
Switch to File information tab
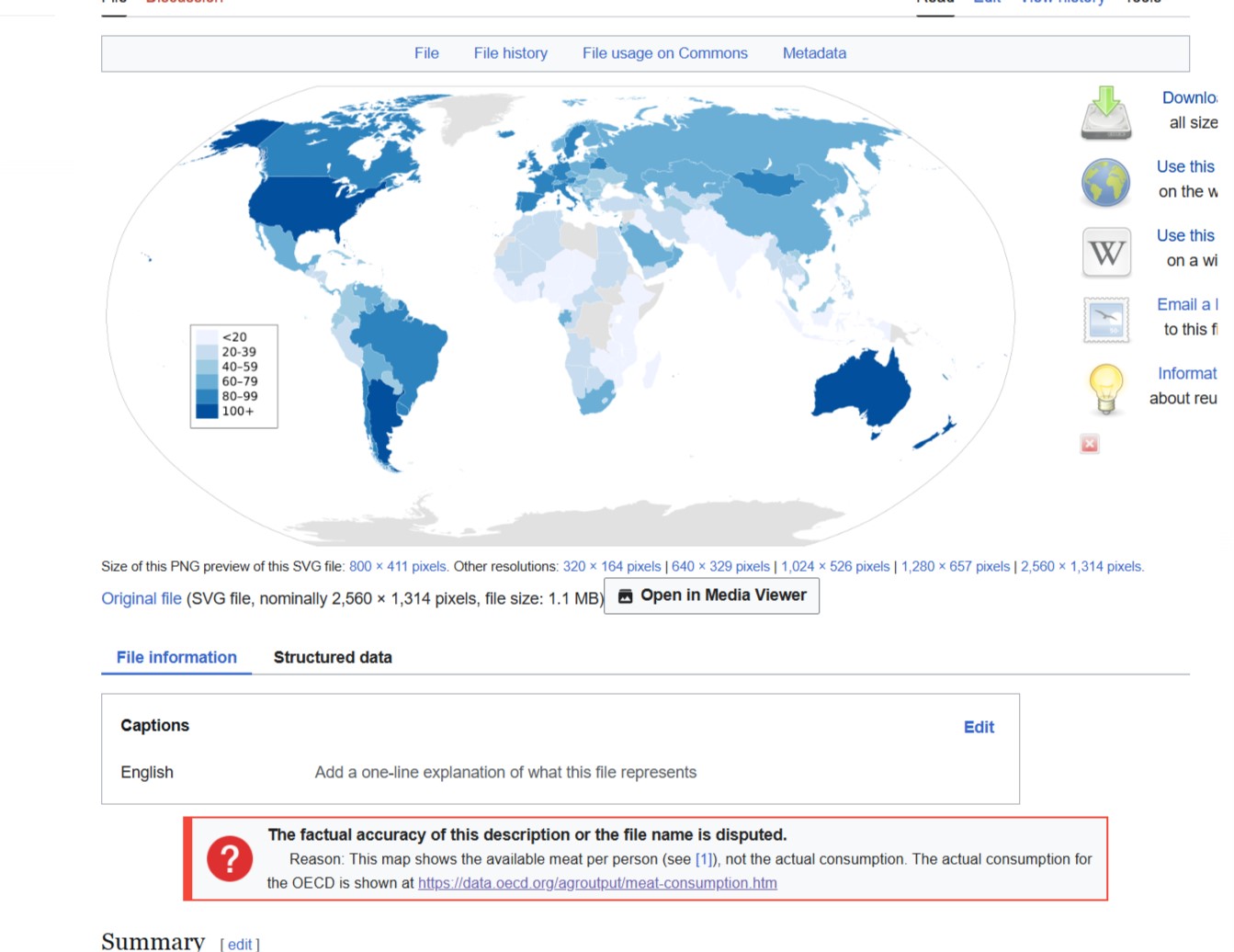pyautogui.click(x=176, y=657)
